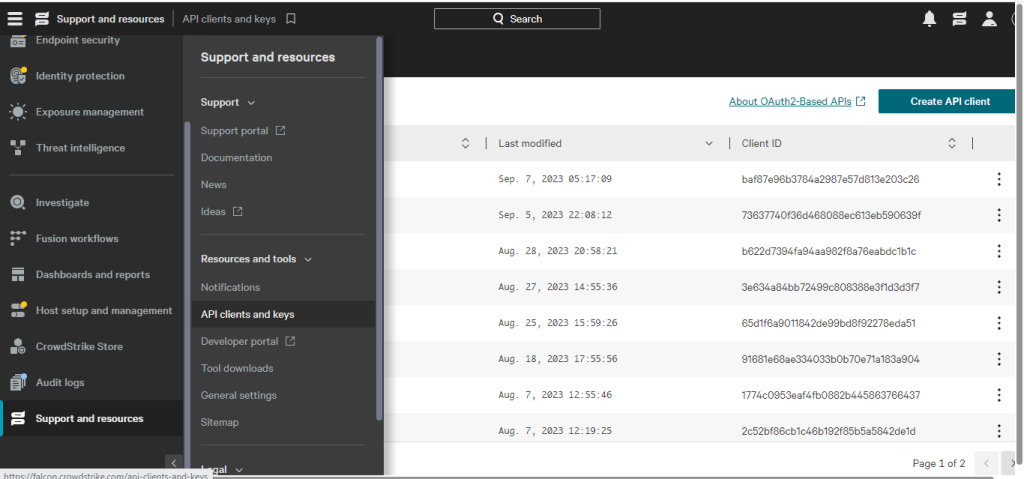Select the Sep. 5, 2023 22:08:12 timestamp
The height and width of the screenshot is (479, 1024).
(554, 215)
